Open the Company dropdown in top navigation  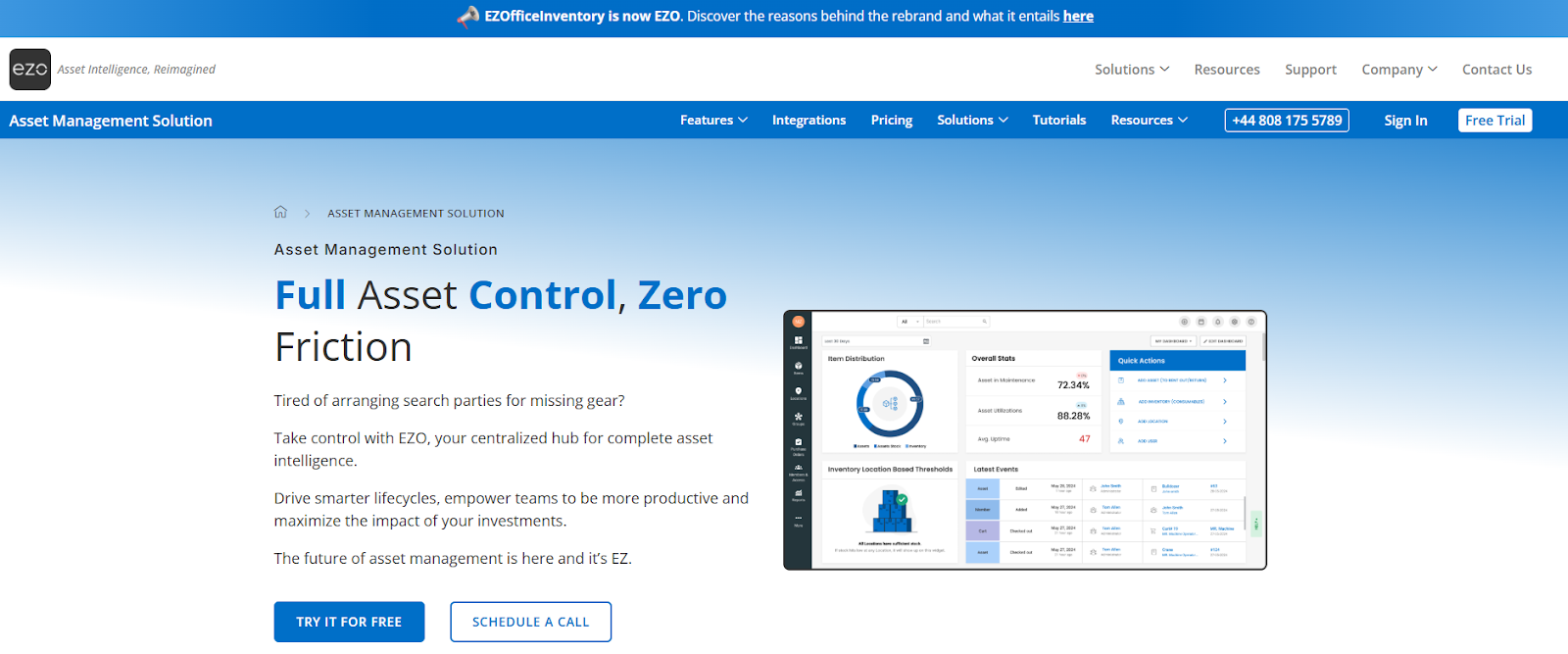pyautogui.click(x=1398, y=70)
